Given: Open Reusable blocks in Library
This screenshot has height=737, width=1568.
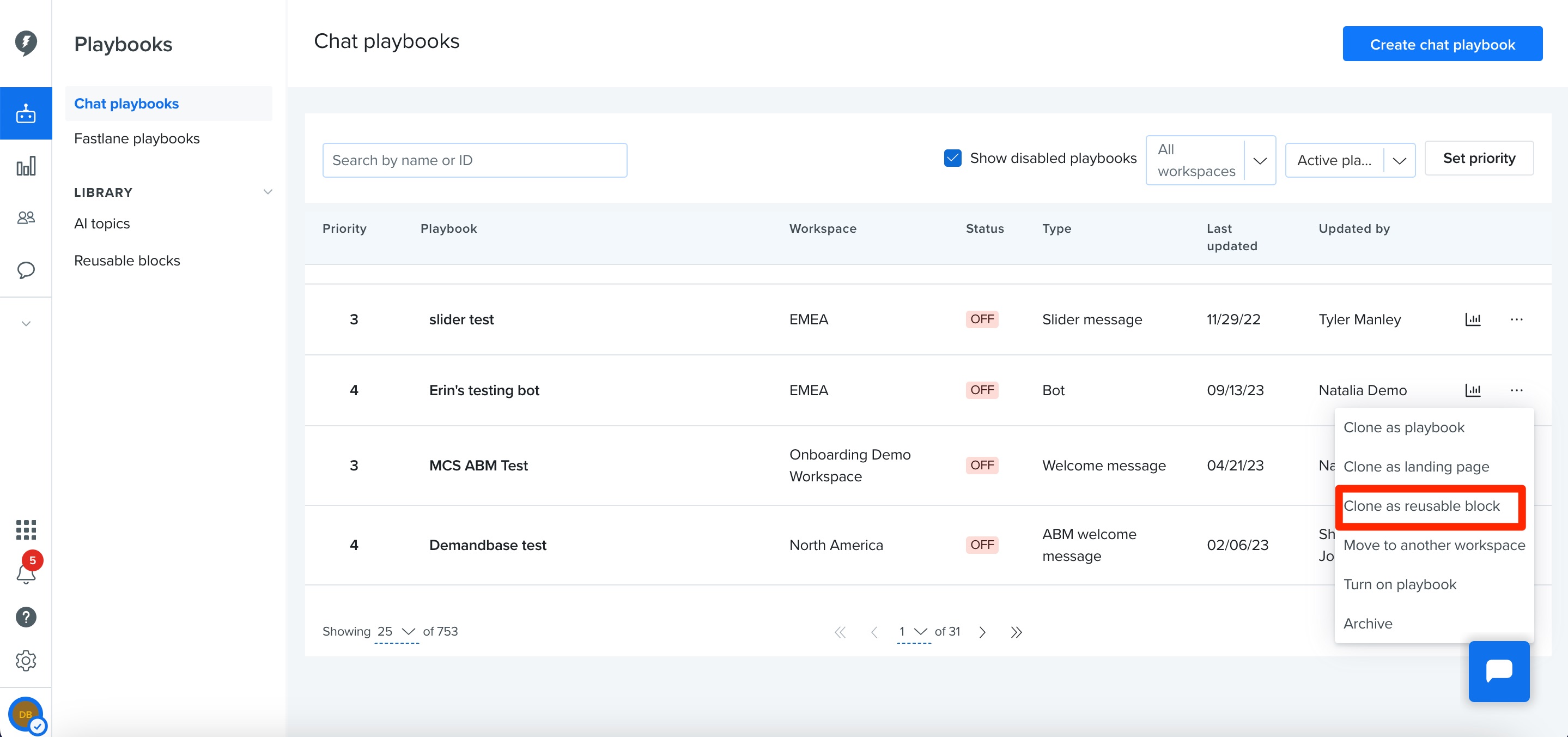Looking at the screenshot, I should point(126,260).
